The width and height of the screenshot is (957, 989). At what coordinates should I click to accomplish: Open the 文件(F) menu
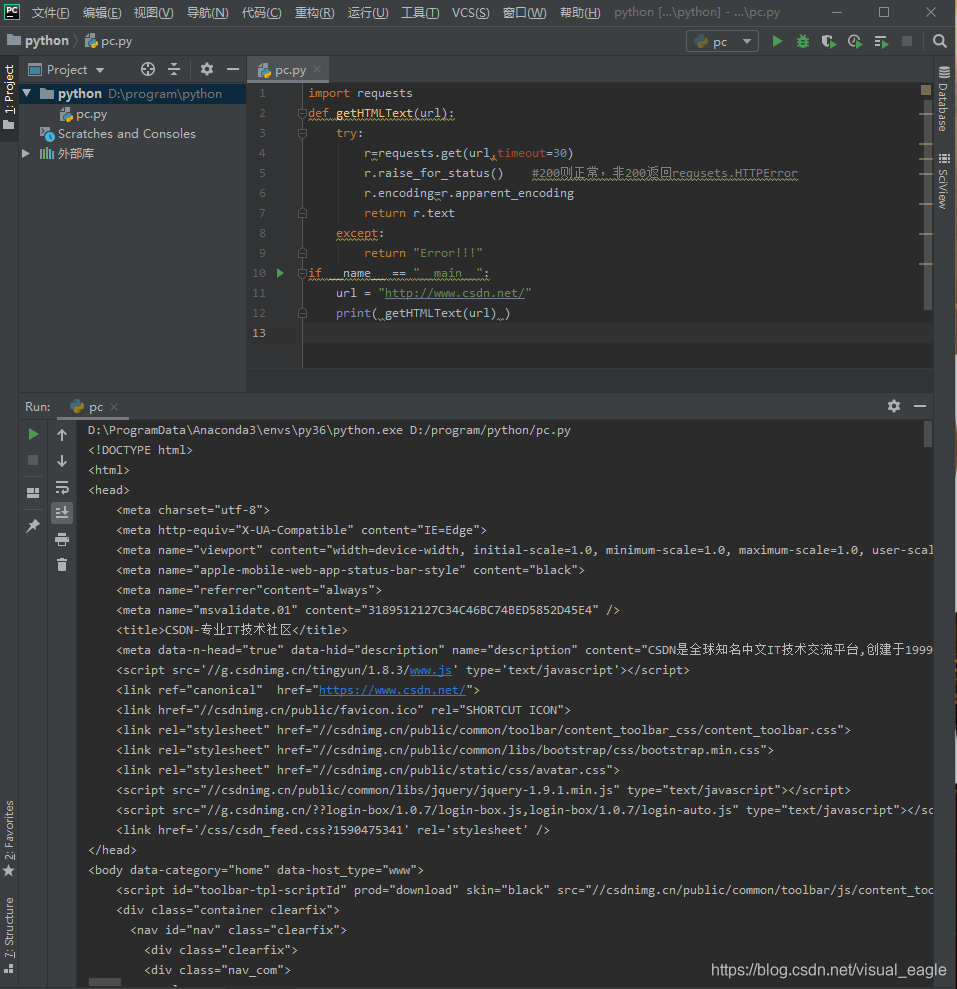[50, 13]
